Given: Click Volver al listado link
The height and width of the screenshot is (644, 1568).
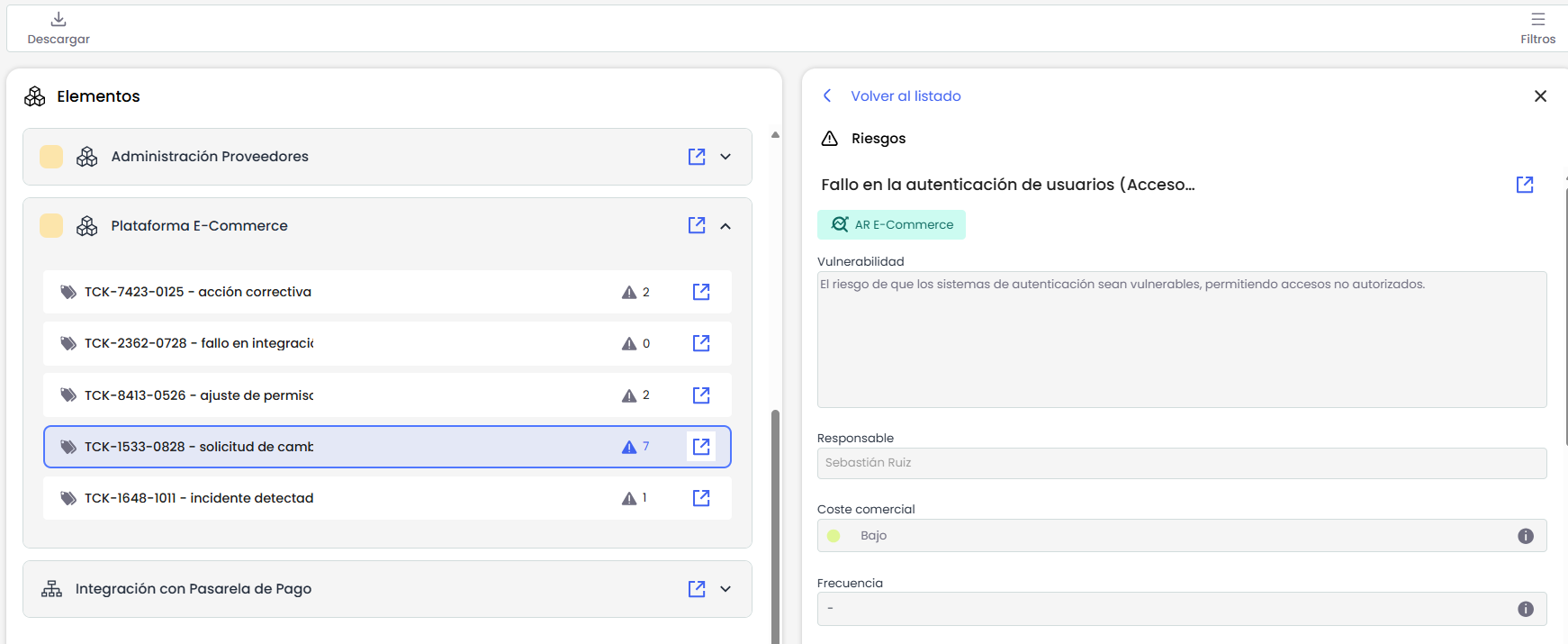Looking at the screenshot, I should point(906,96).
